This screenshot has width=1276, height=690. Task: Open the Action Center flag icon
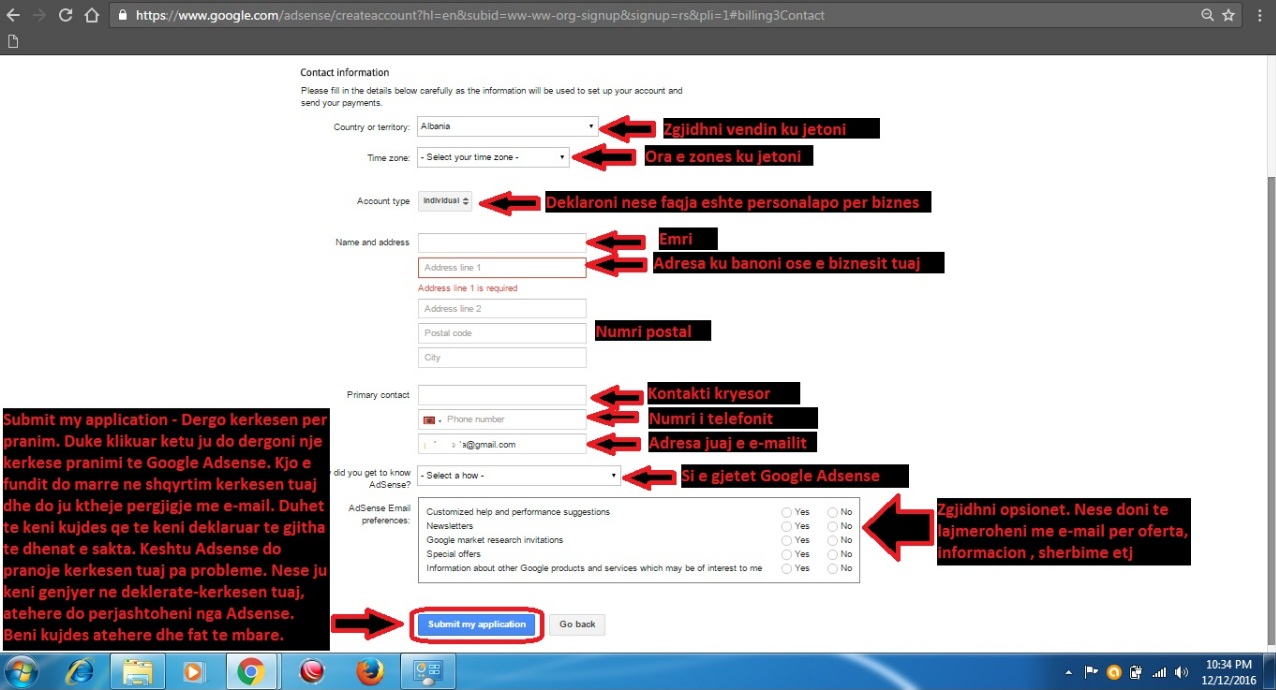1092,672
